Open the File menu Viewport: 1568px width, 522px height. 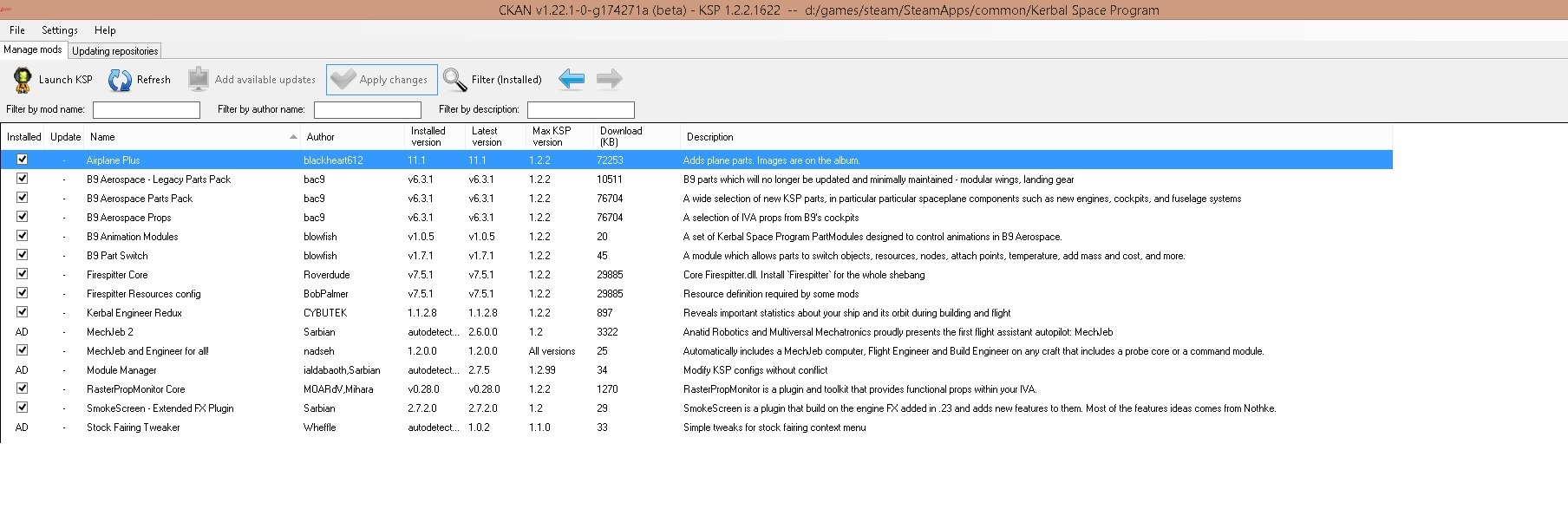tap(17, 30)
